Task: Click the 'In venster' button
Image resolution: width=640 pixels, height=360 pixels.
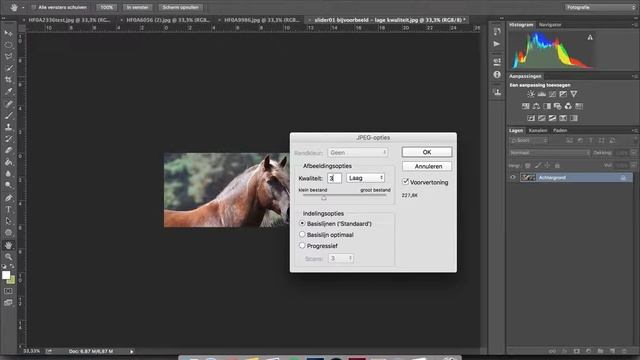Action: (x=137, y=7)
